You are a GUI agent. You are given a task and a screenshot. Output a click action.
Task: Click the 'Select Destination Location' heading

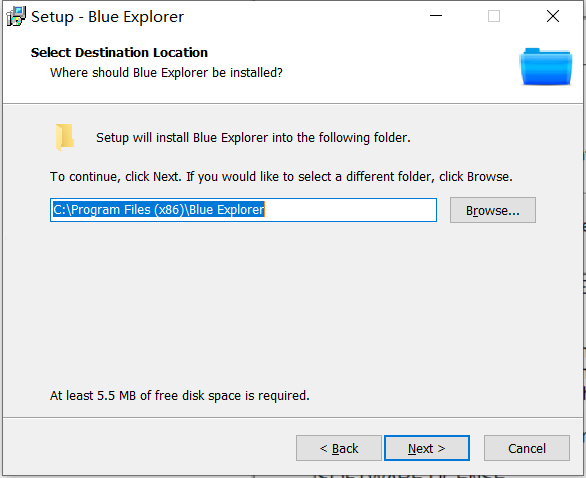(x=119, y=53)
